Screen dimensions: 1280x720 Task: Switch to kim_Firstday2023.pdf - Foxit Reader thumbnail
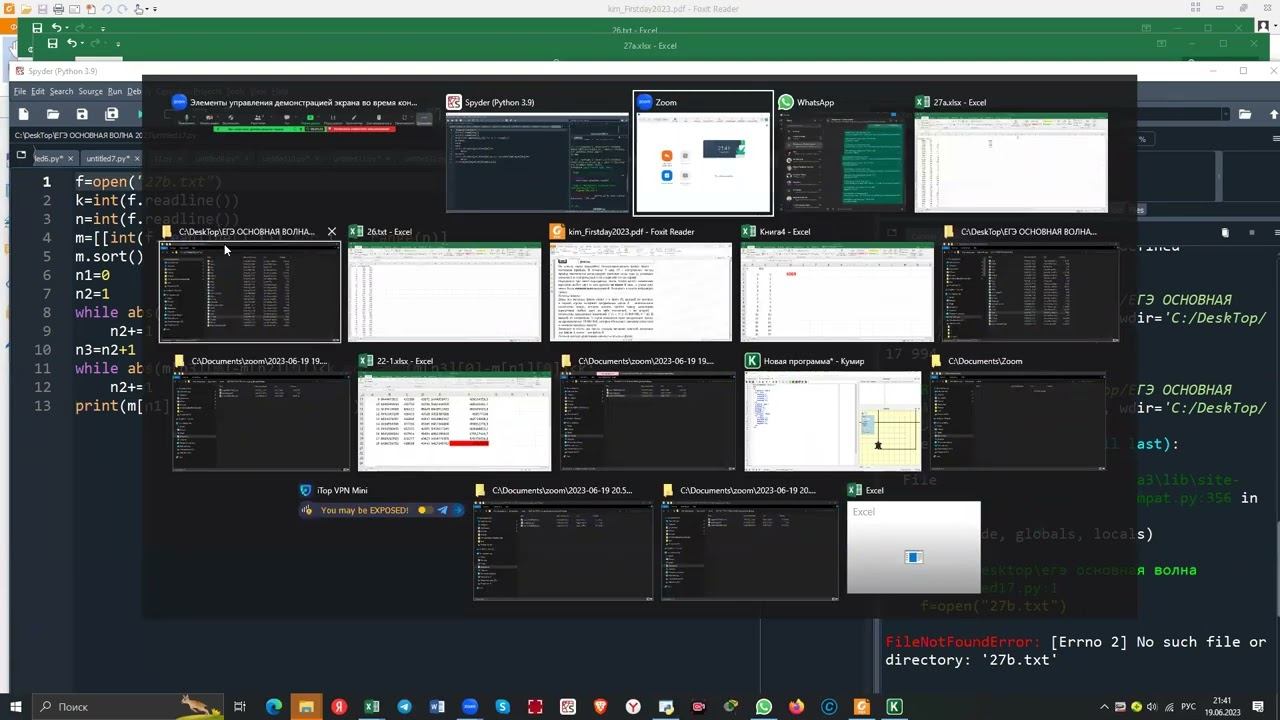(x=641, y=291)
